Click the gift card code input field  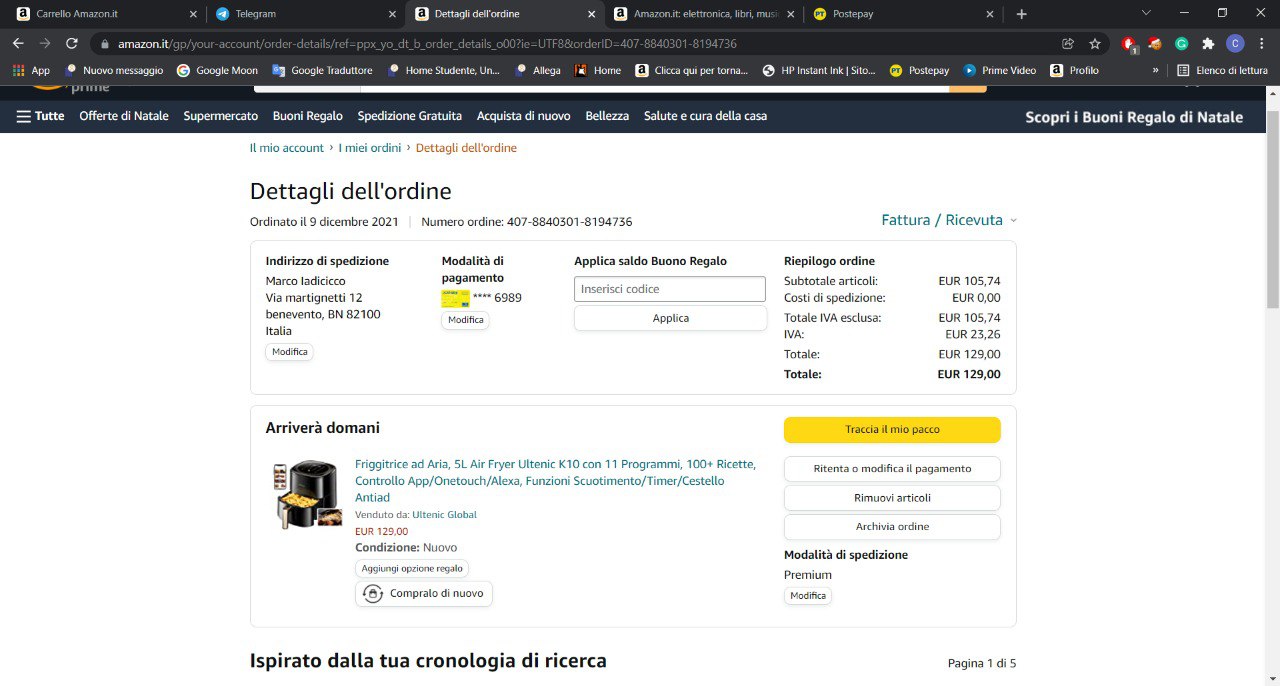click(670, 289)
